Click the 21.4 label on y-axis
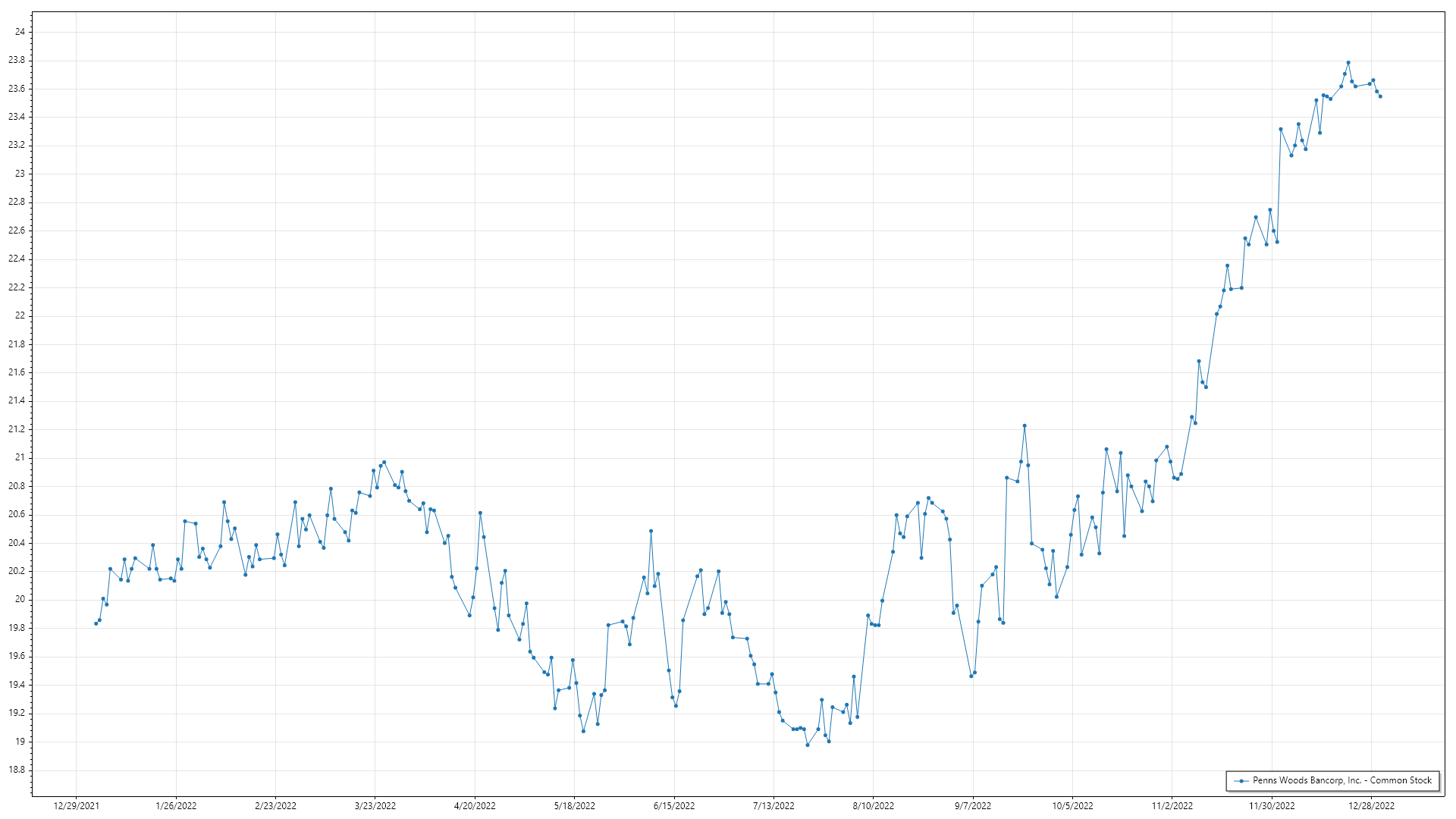This screenshot has width=1456, height=819. click(x=17, y=400)
